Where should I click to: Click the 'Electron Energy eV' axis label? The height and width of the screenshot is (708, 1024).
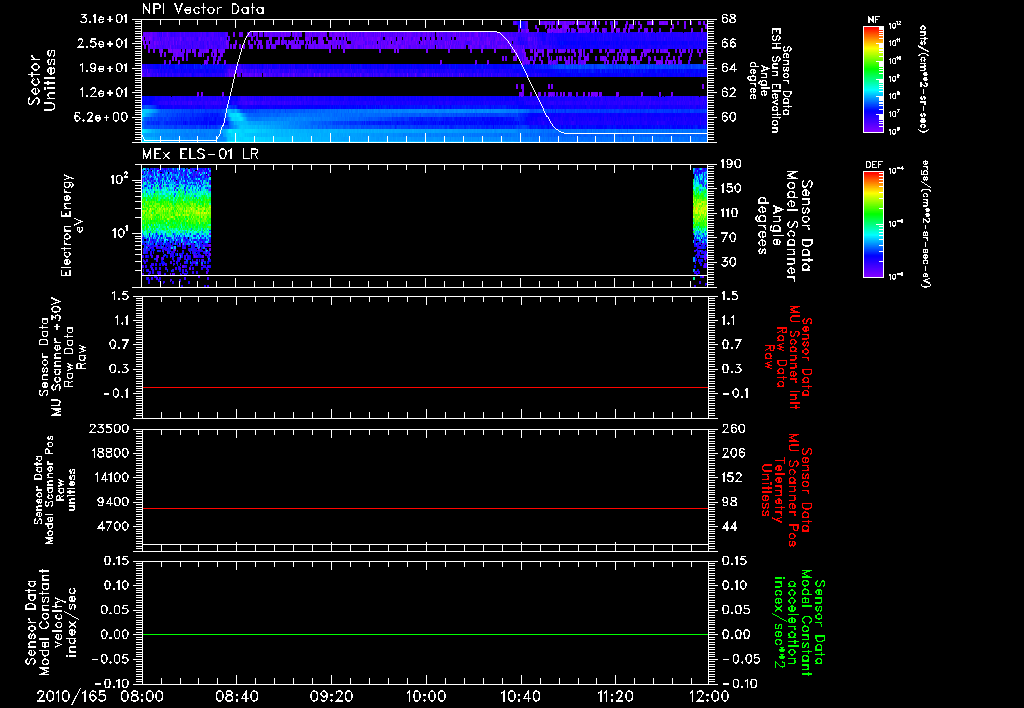point(72,225)
